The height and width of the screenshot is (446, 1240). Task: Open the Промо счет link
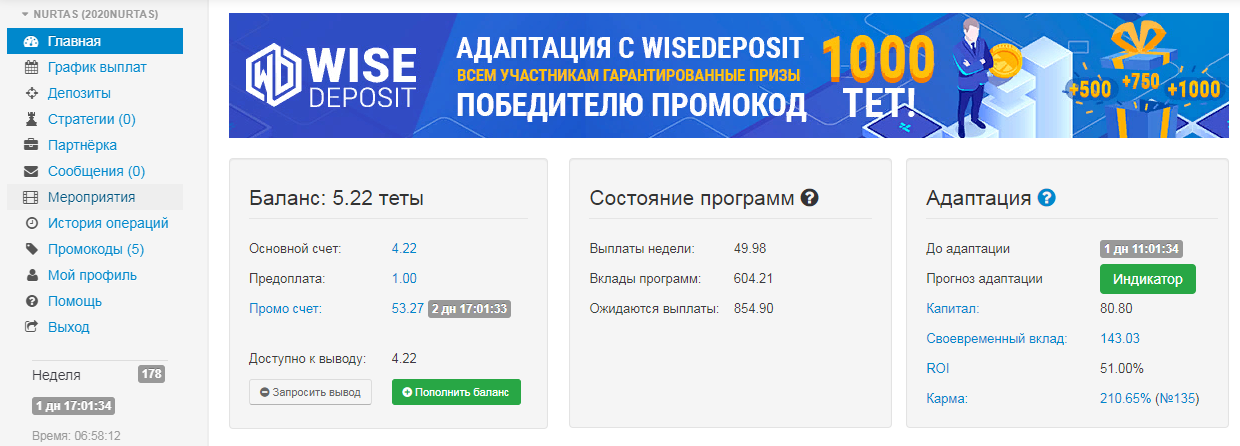coord(286,309)
